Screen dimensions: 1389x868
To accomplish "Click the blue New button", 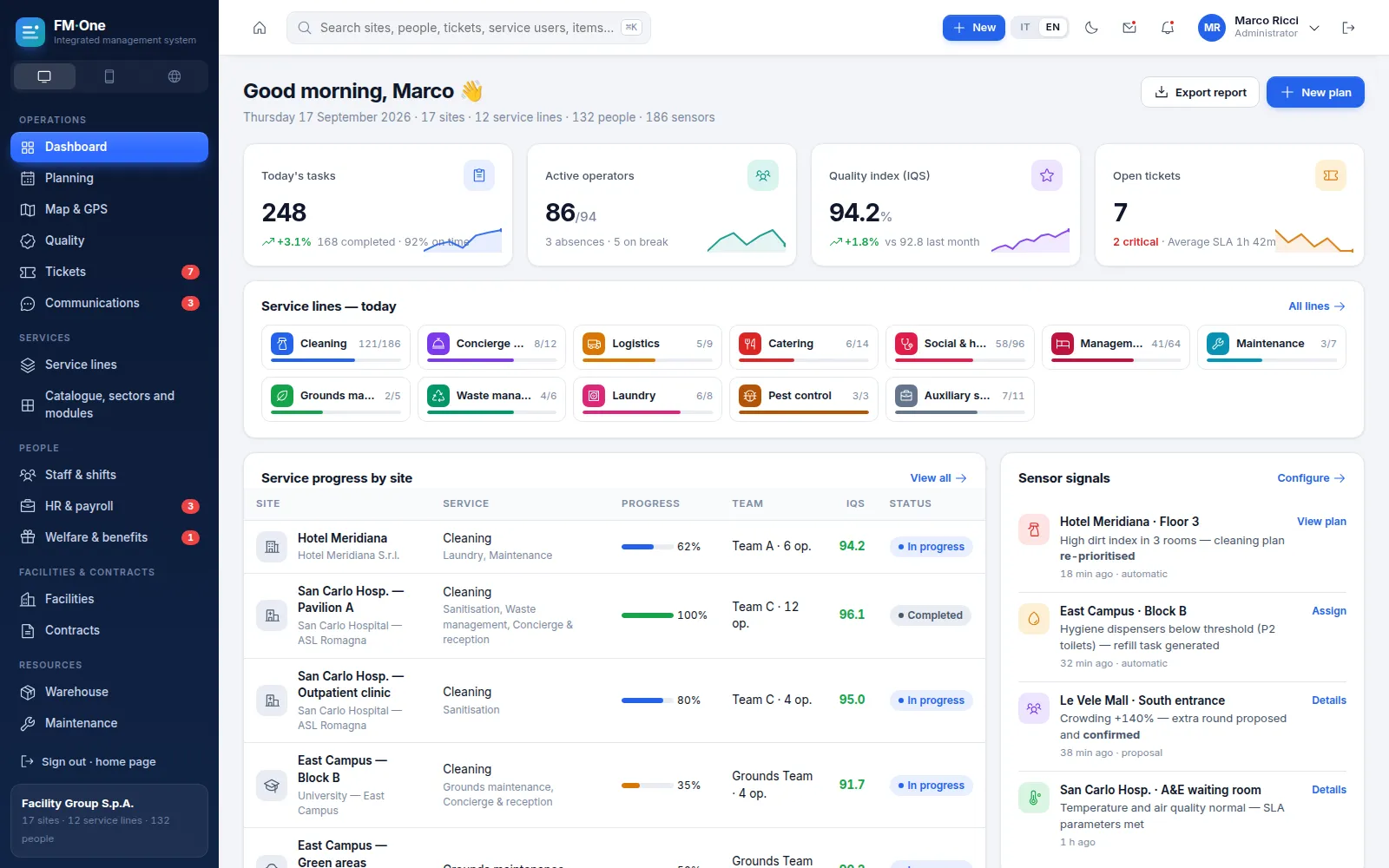I will click(974, 28).
